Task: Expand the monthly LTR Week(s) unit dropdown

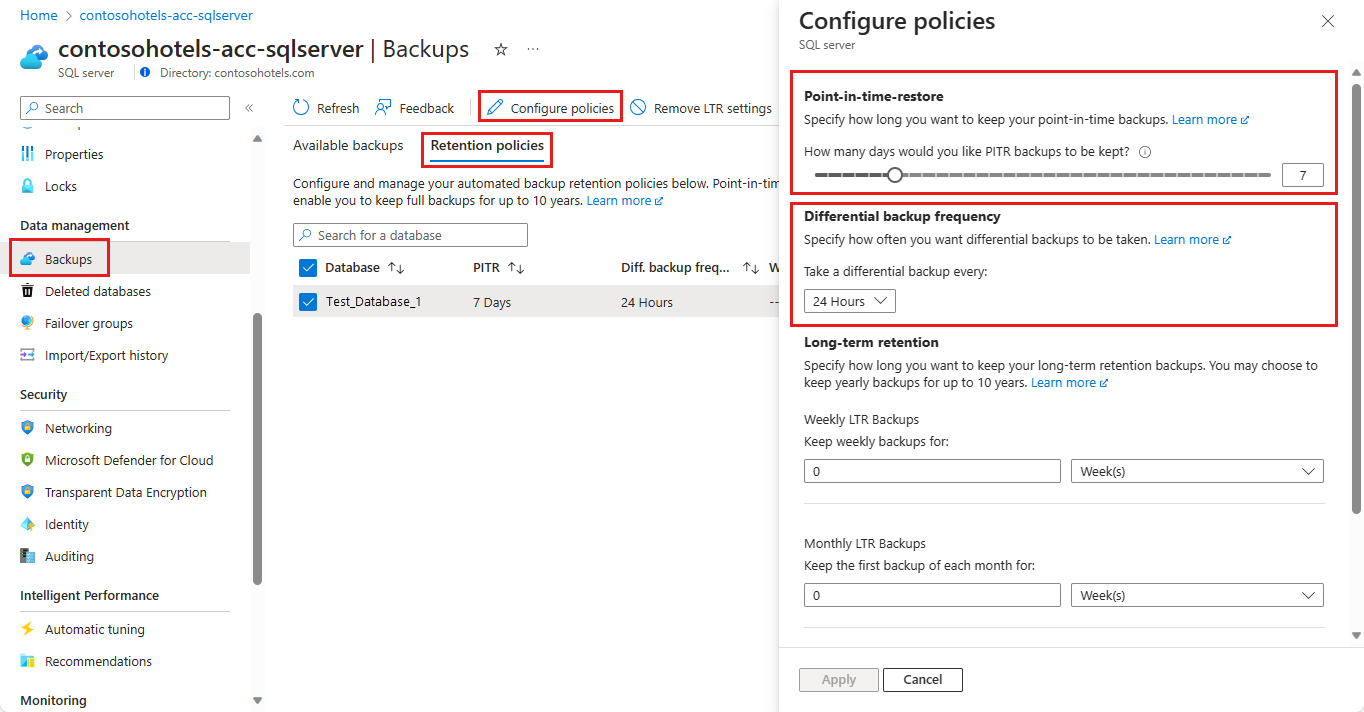Action: [x=1196, y=595]
